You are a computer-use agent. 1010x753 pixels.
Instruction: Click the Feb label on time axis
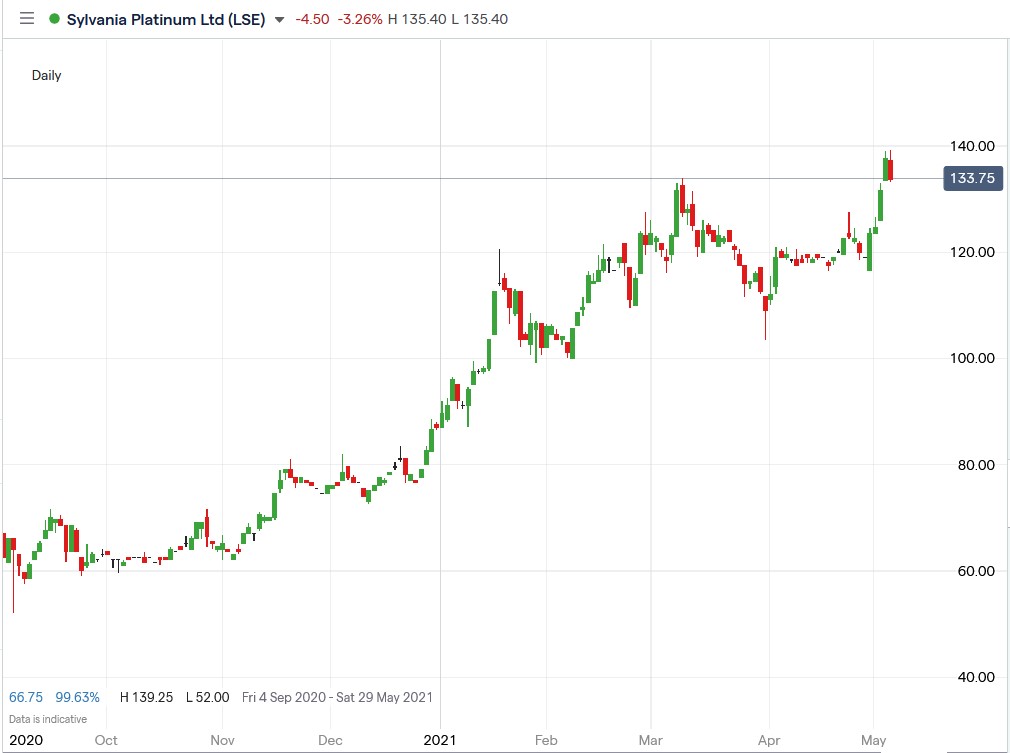click(546, 740)
